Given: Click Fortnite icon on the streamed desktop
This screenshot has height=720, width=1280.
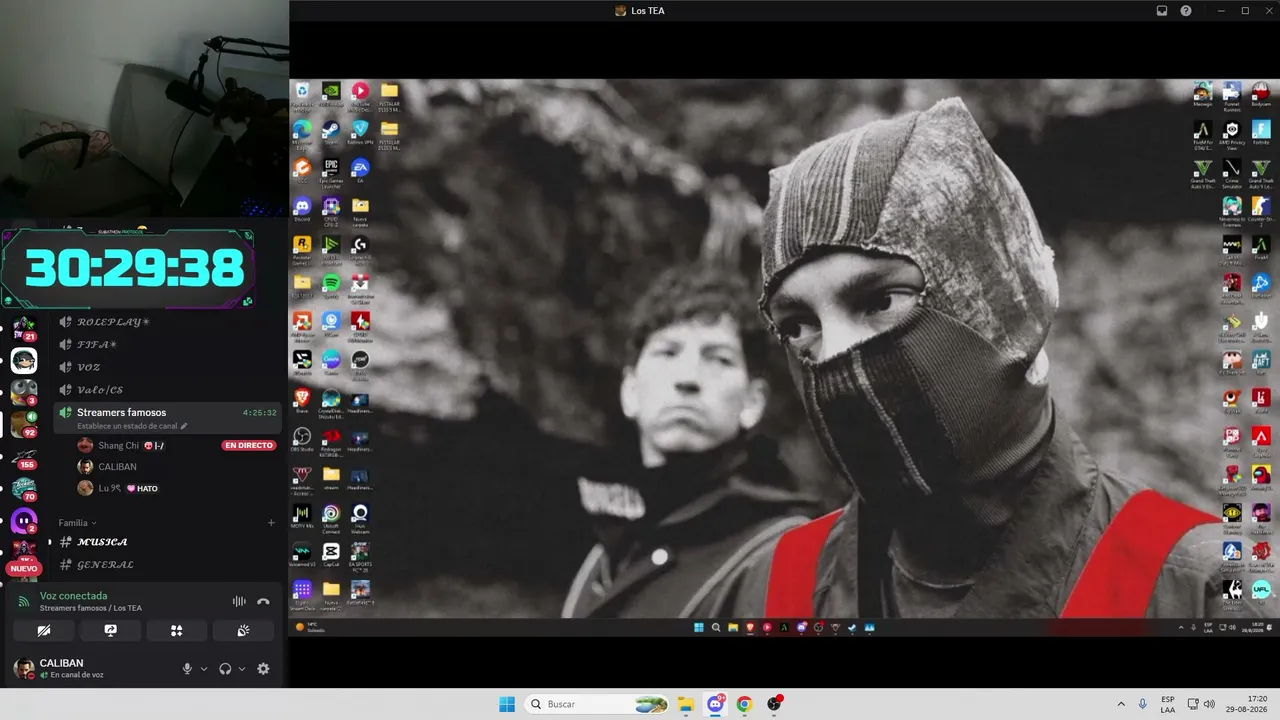Looking at the screenshot, I should click(1261, 131).
